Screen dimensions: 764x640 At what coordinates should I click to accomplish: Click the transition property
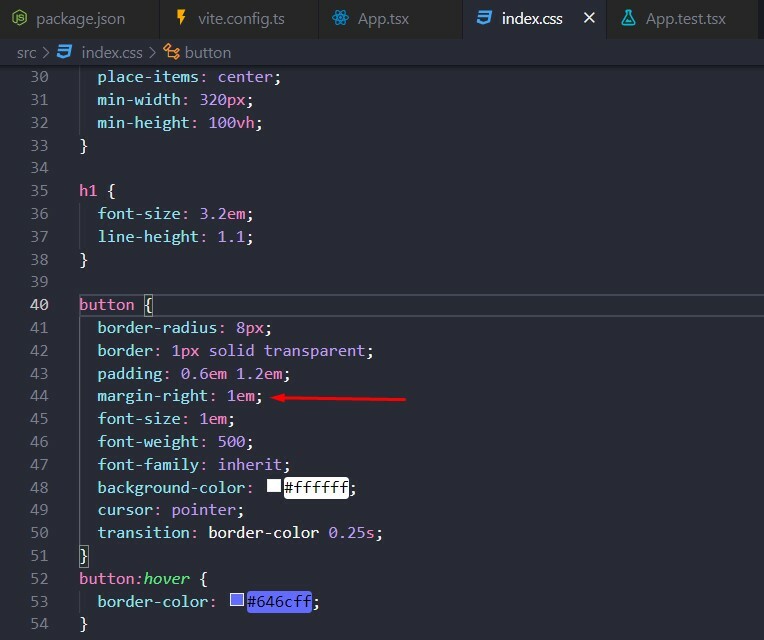click(144, 533)
